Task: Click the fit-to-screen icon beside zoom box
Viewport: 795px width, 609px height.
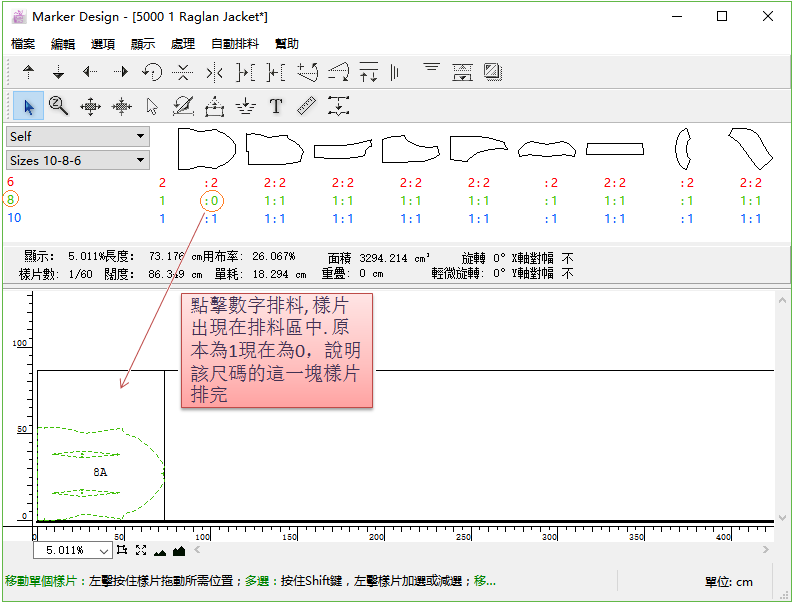Action: [141, 550]
